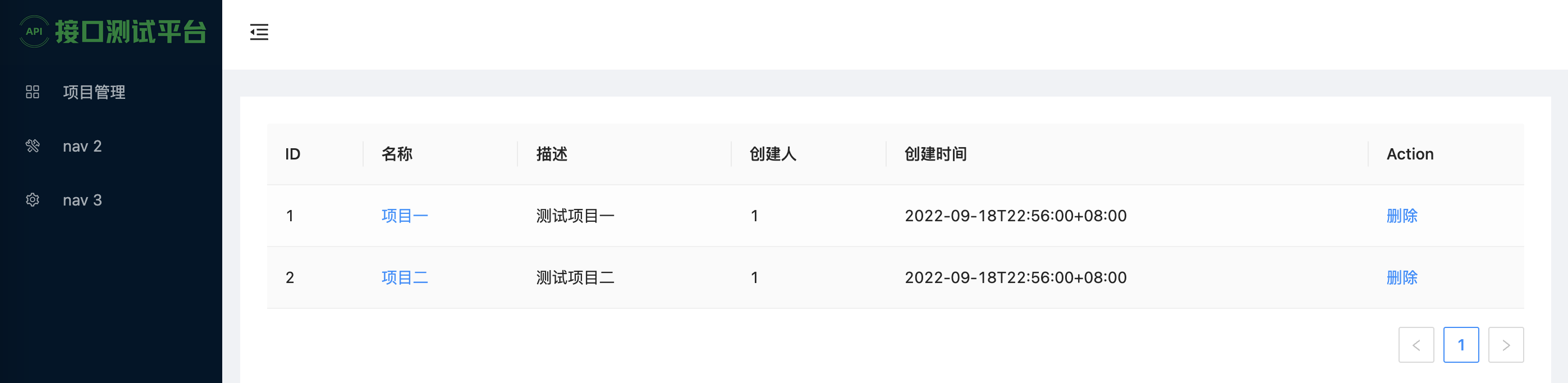Image resolution: width=1568 pixels, height=383 pixels.
Task: Open the 项目二 project link
Action: 405,277
